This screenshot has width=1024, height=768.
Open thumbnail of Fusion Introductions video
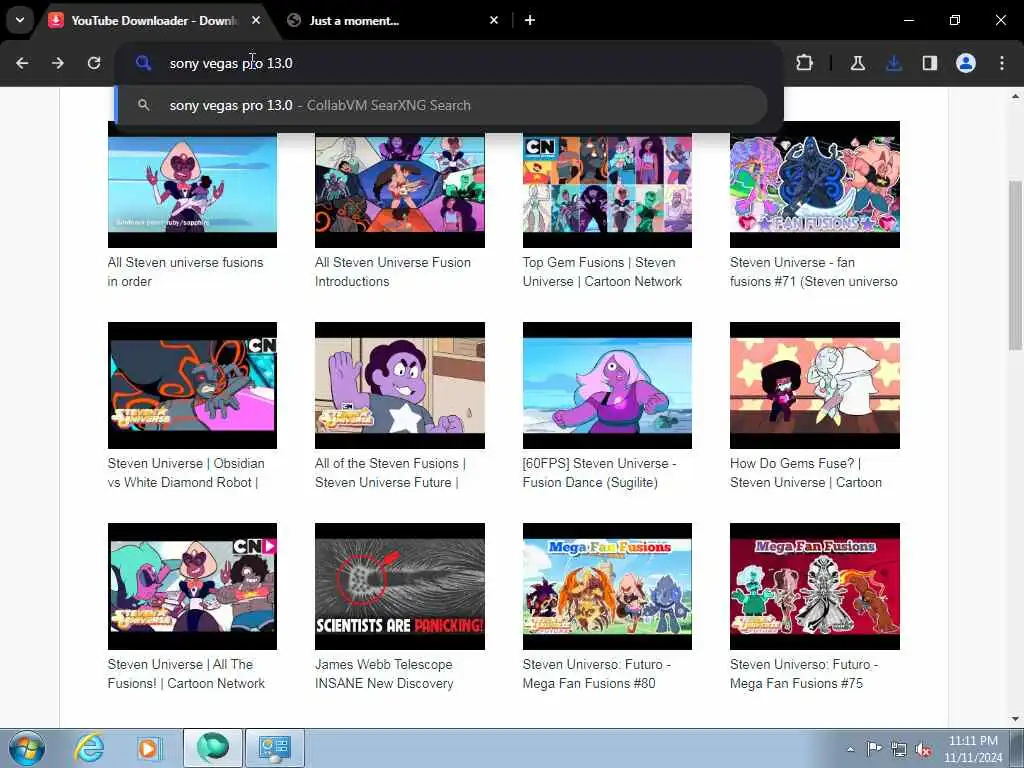400,184
